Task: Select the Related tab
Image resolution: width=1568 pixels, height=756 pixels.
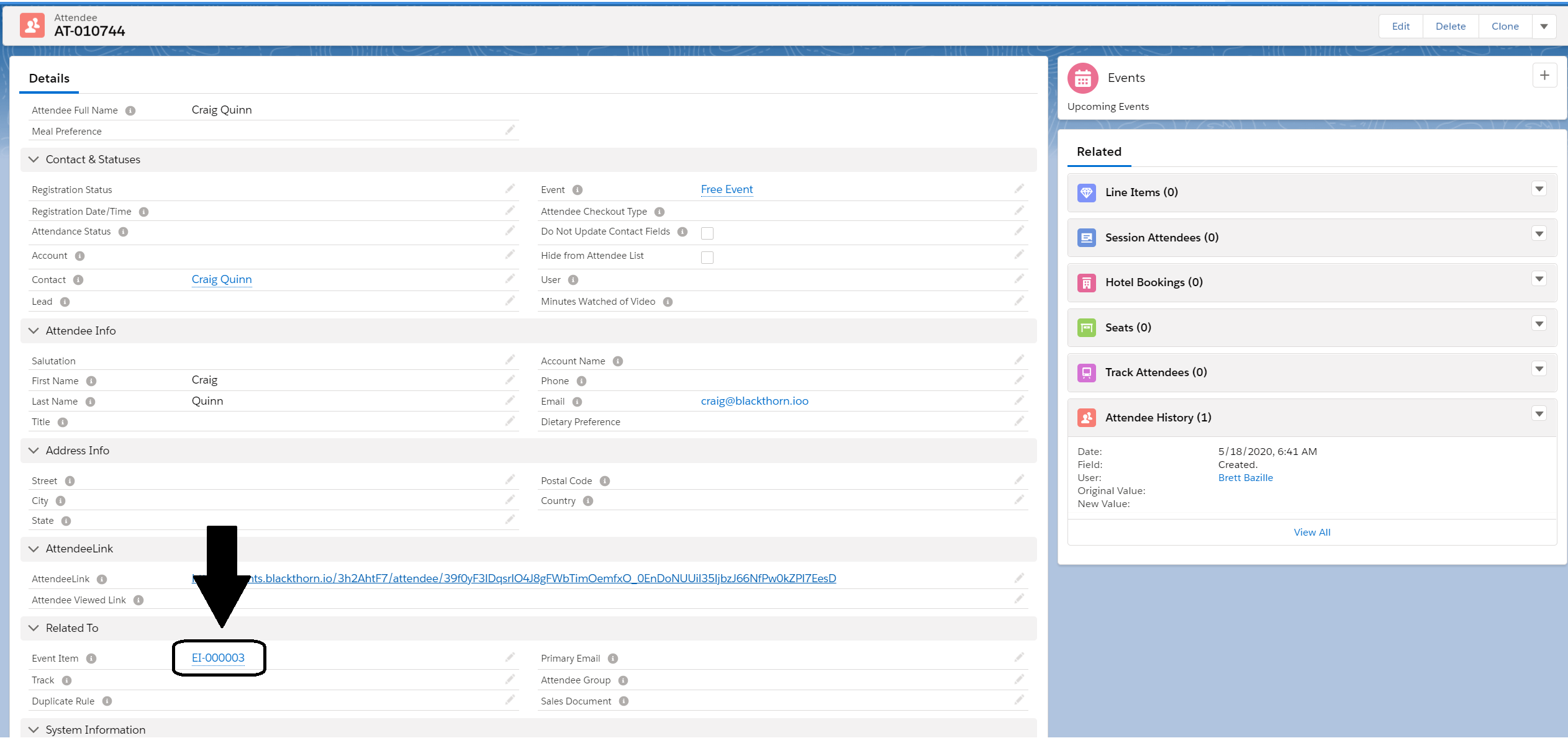Action: coord(1099,152)
